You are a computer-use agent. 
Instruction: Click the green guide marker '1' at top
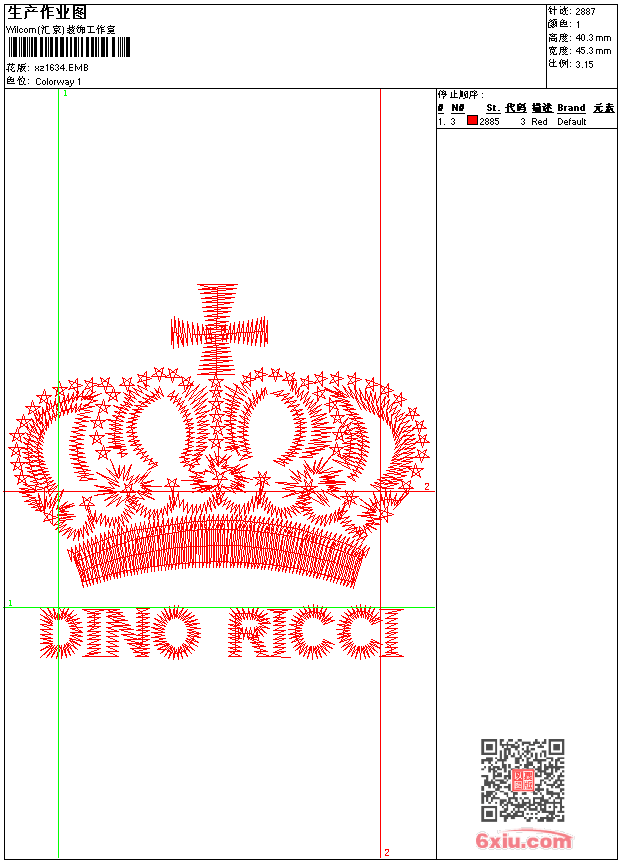click(65, 94)
